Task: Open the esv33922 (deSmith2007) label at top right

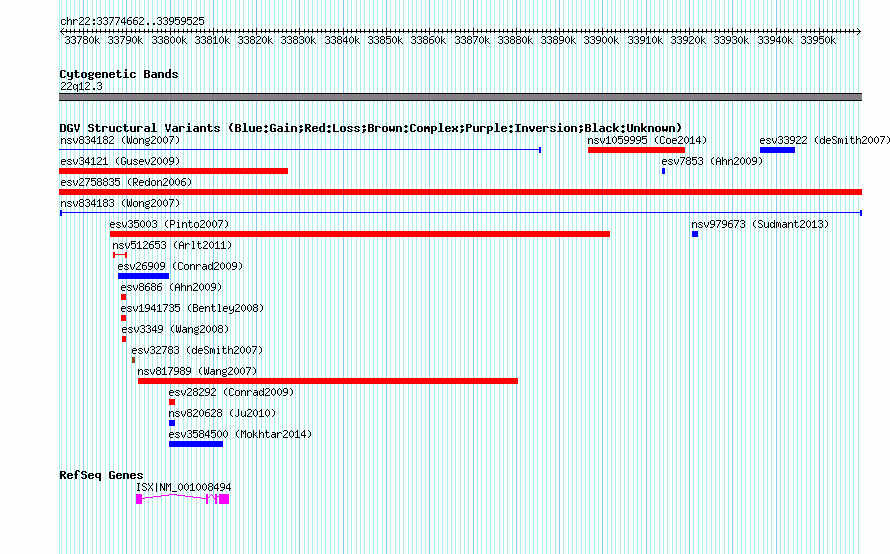Action: click(824, 140)
